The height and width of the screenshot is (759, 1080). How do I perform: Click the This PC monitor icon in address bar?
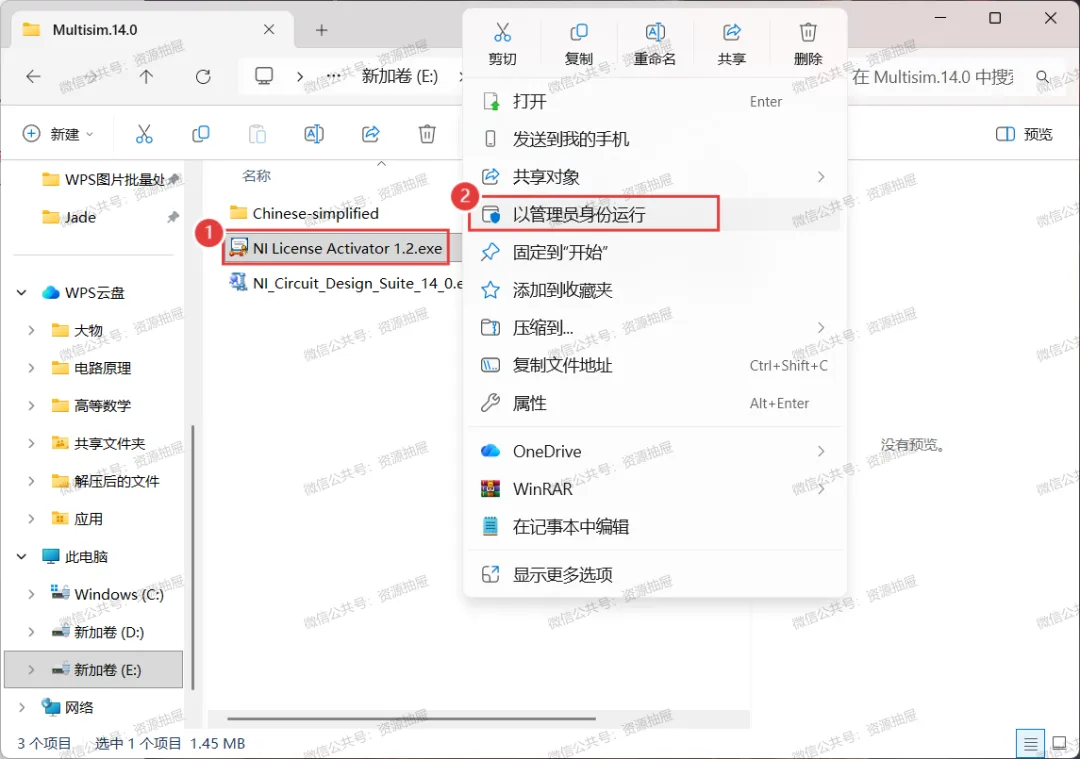(264, 76)
